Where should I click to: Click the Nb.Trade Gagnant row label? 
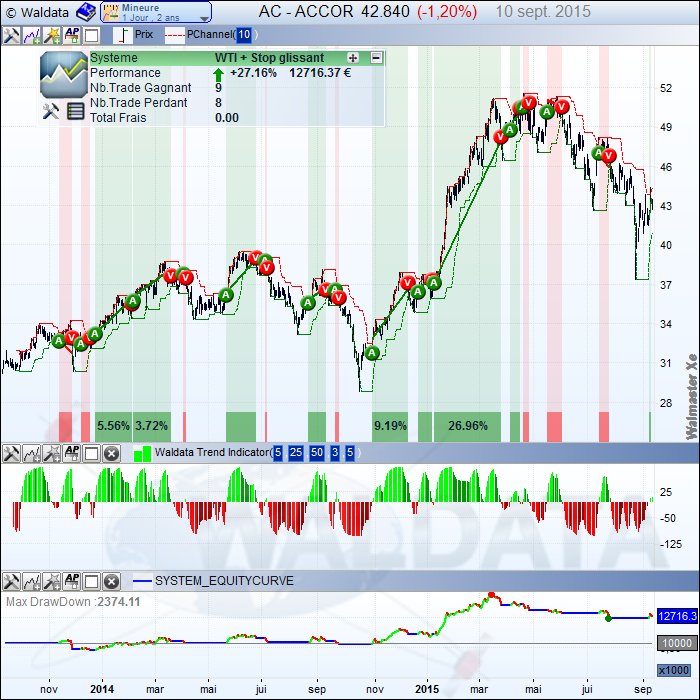click(141, 88)
